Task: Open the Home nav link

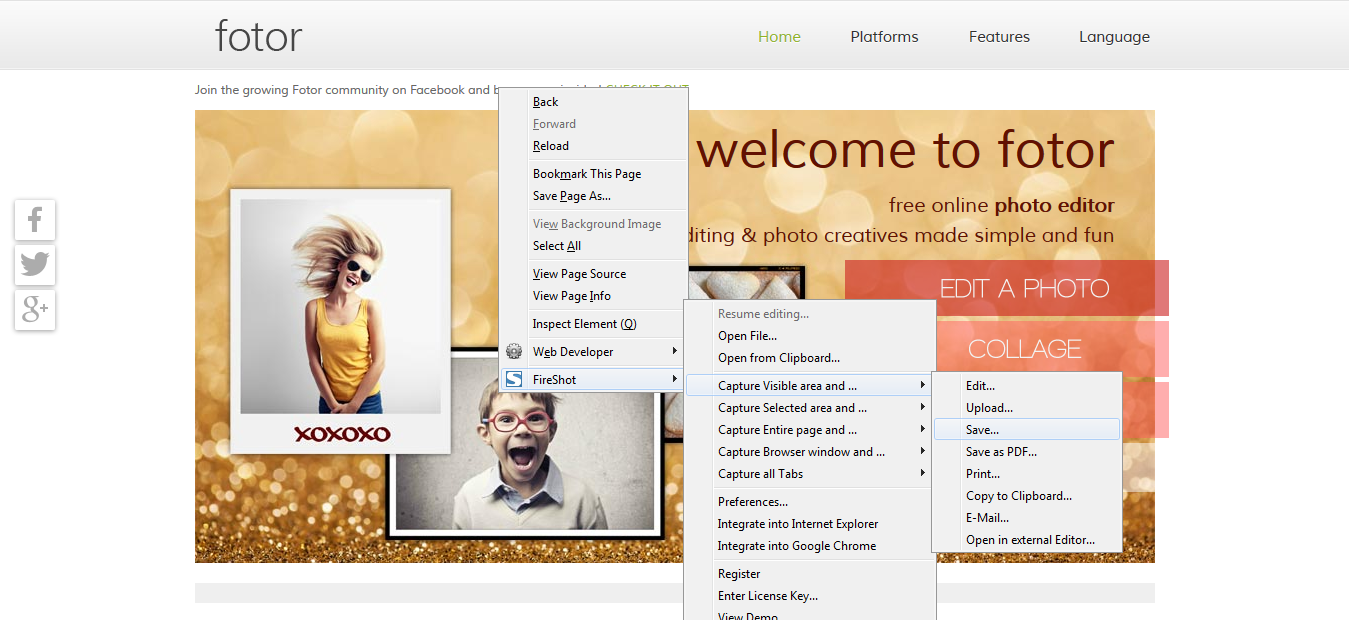Action: [779, 37]
